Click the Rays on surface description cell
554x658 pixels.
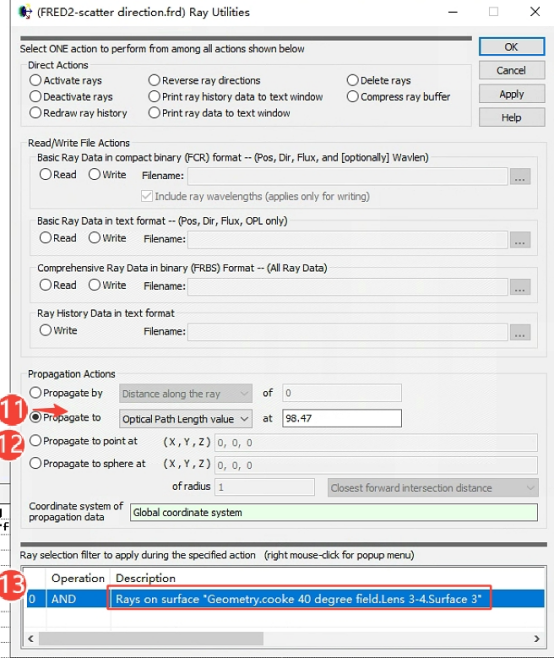298,599
